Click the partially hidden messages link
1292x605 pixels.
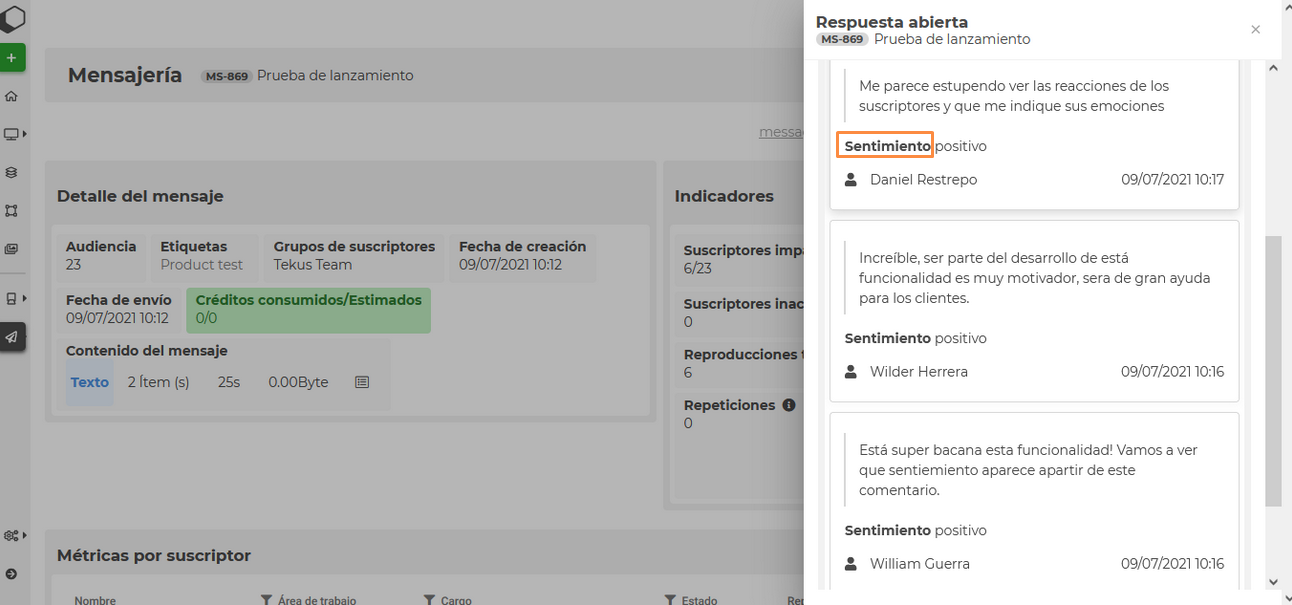[x=780, y=132]
